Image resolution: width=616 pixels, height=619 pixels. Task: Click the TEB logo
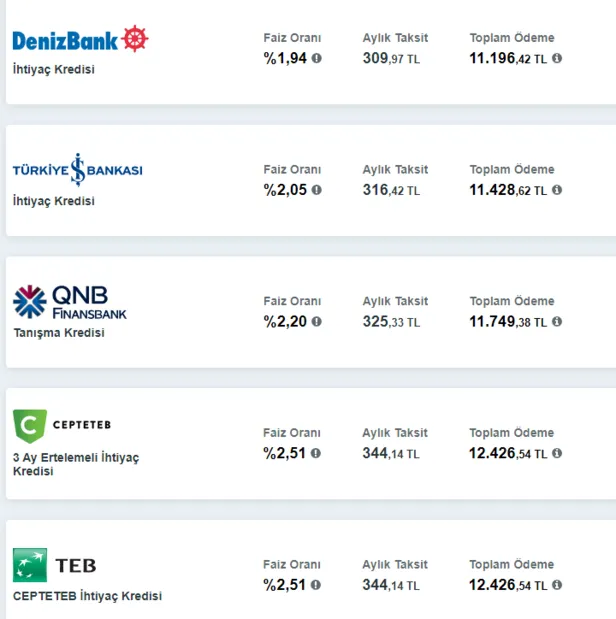tap(55, 565)
